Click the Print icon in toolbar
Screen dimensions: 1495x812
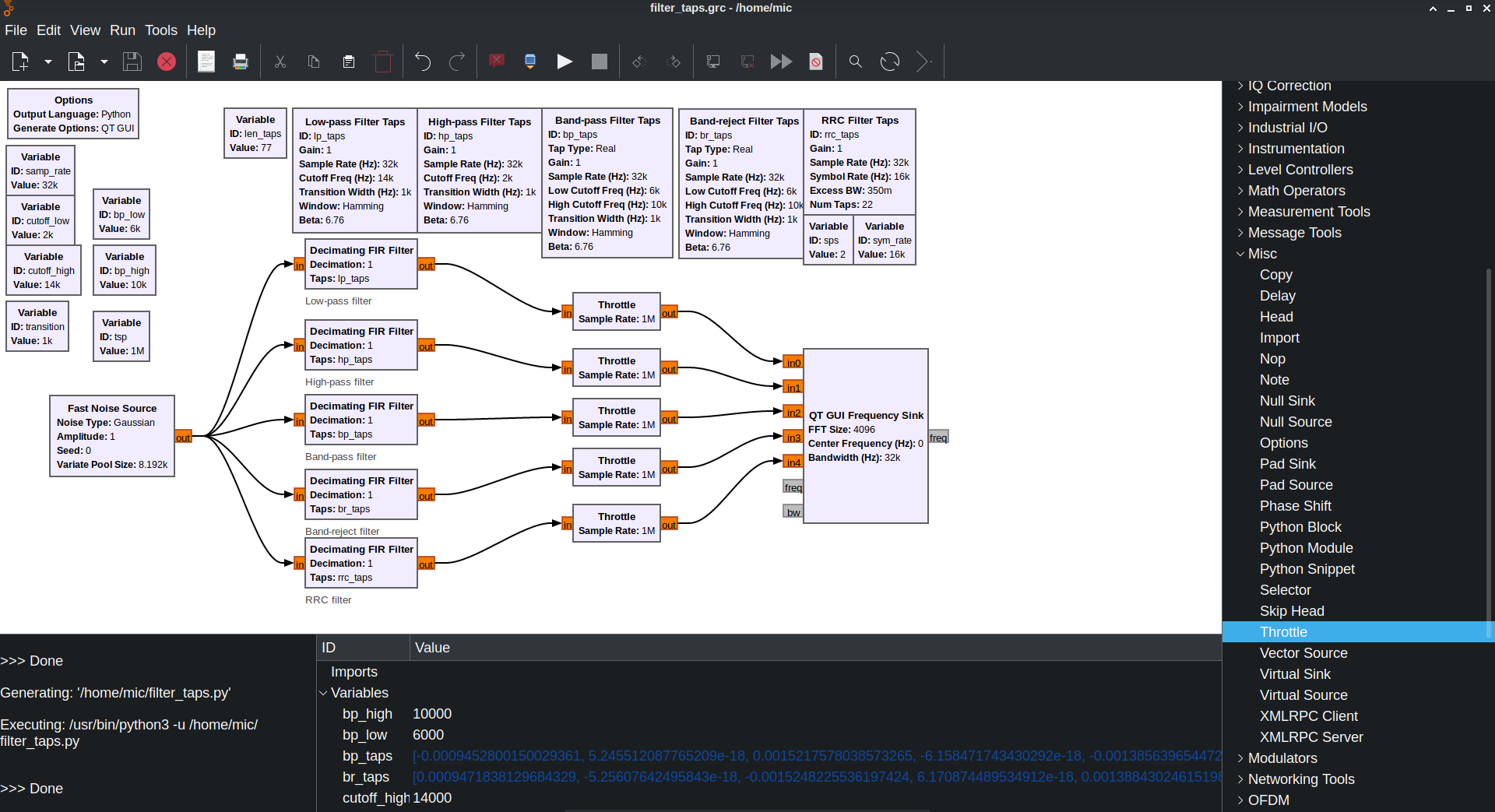click(241, 62)
